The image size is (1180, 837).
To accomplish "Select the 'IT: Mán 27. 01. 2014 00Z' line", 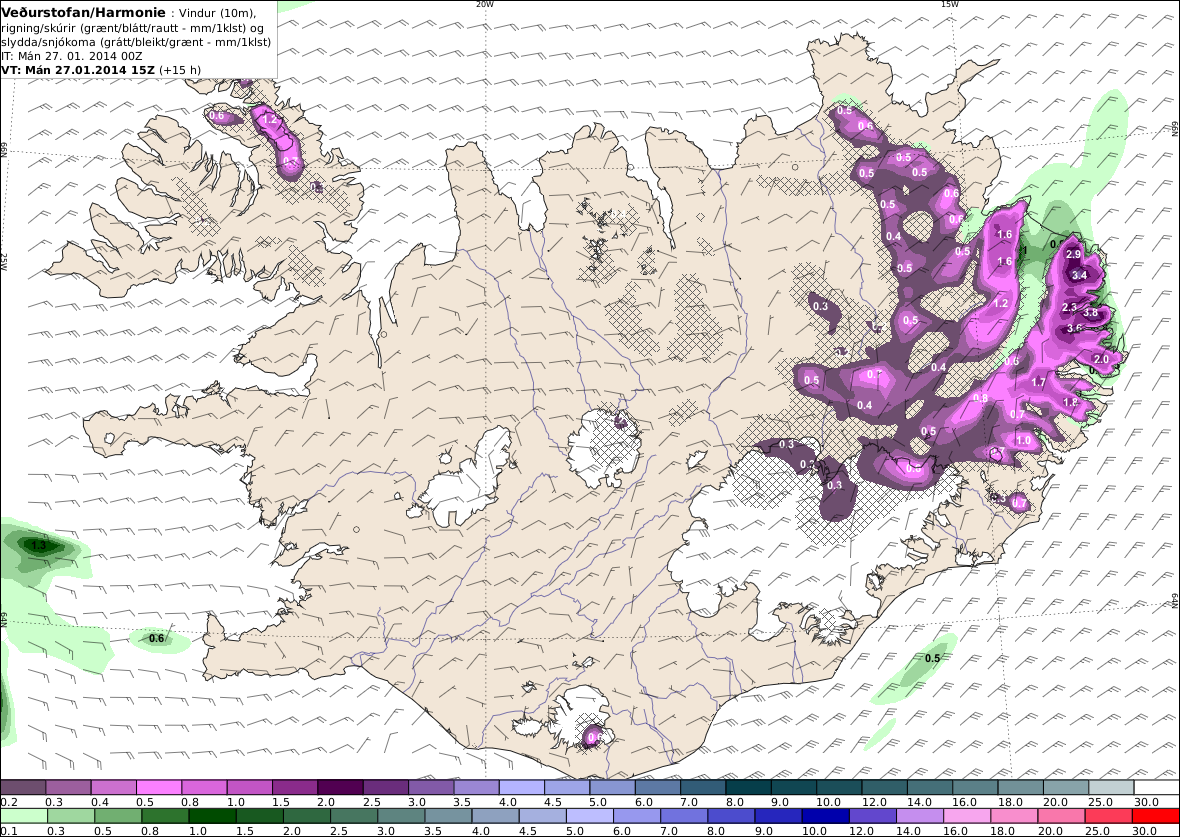I will tap(71, 56).
